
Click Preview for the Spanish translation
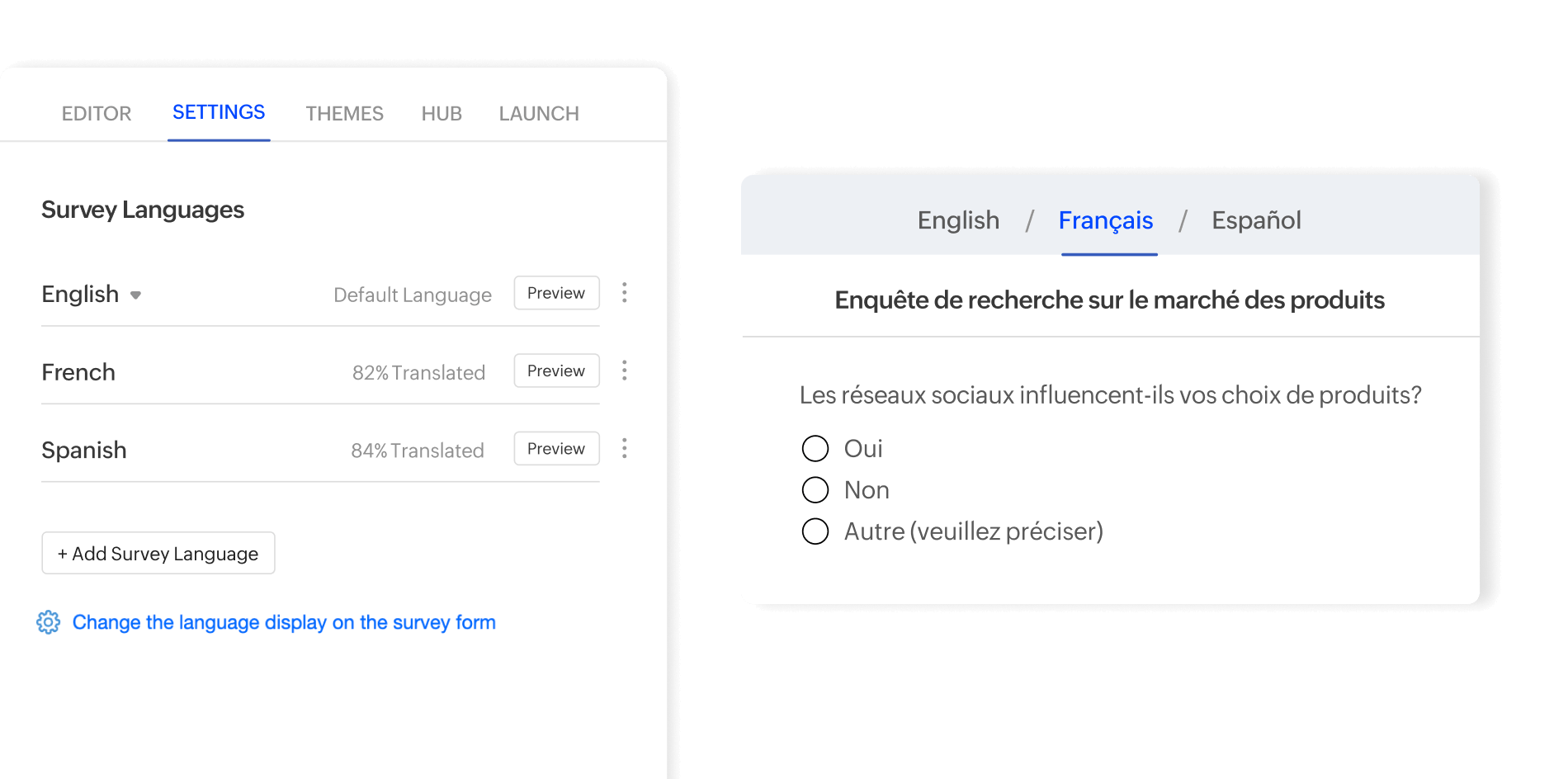click(x=556, y=448)
